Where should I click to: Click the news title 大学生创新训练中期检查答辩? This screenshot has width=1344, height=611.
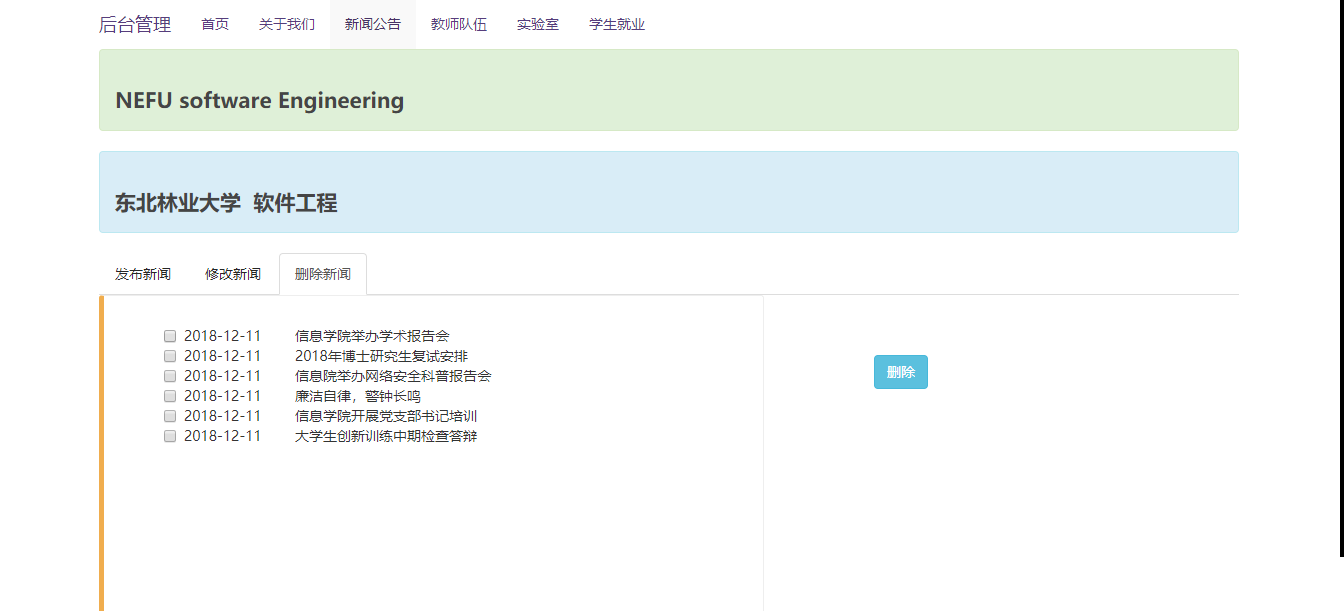[x=386, y=436]
